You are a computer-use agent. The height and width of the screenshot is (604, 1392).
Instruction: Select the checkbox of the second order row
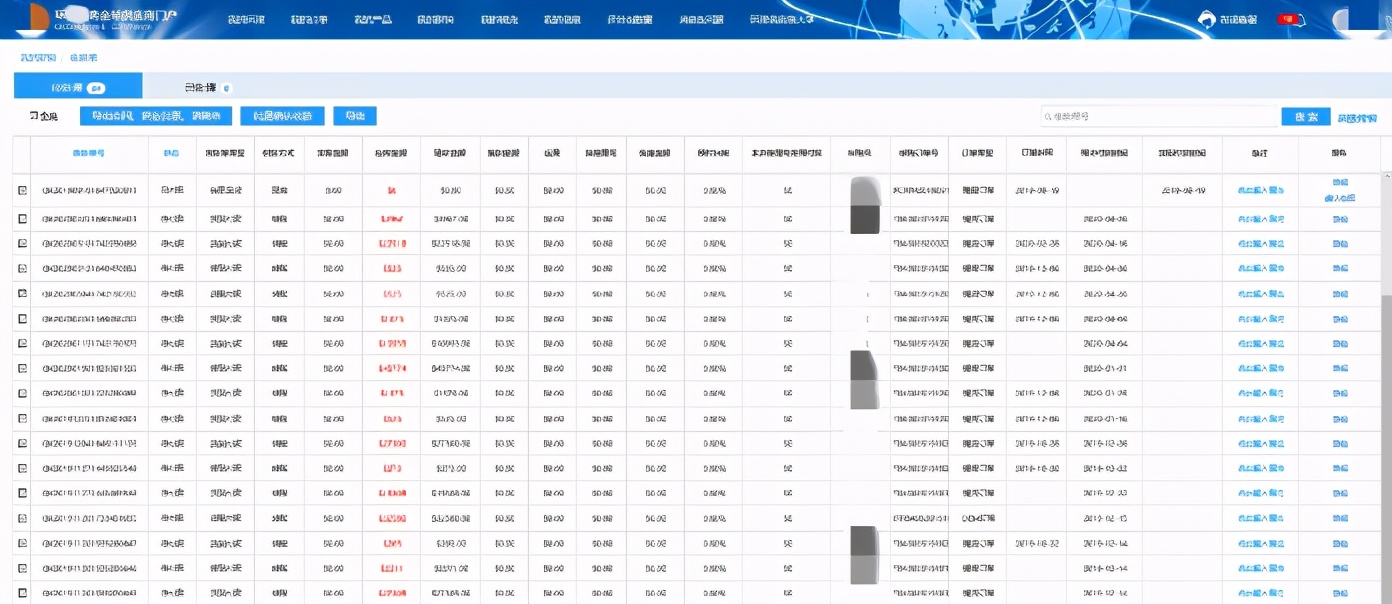point(23,218)
